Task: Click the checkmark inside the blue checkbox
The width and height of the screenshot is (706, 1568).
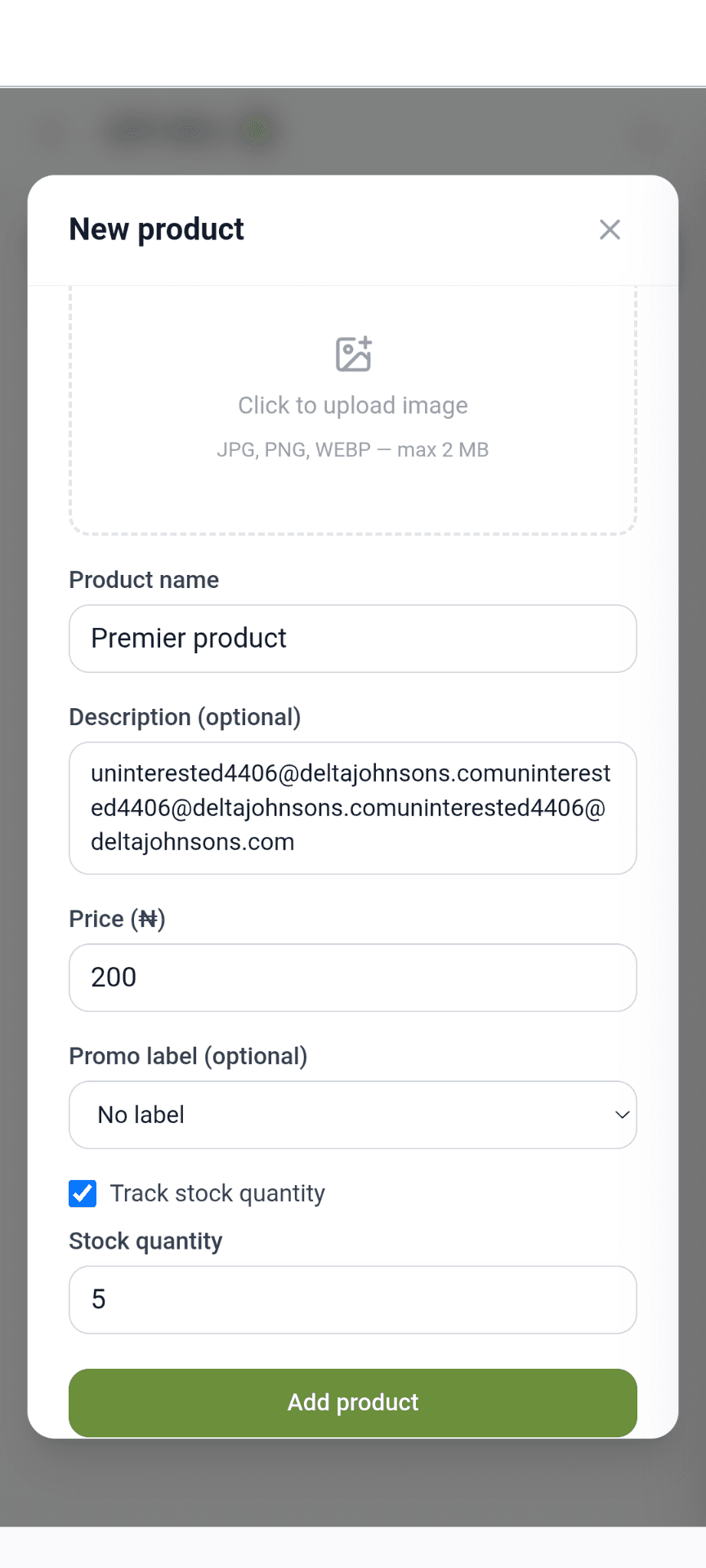Action: [x=82, y=1193]
